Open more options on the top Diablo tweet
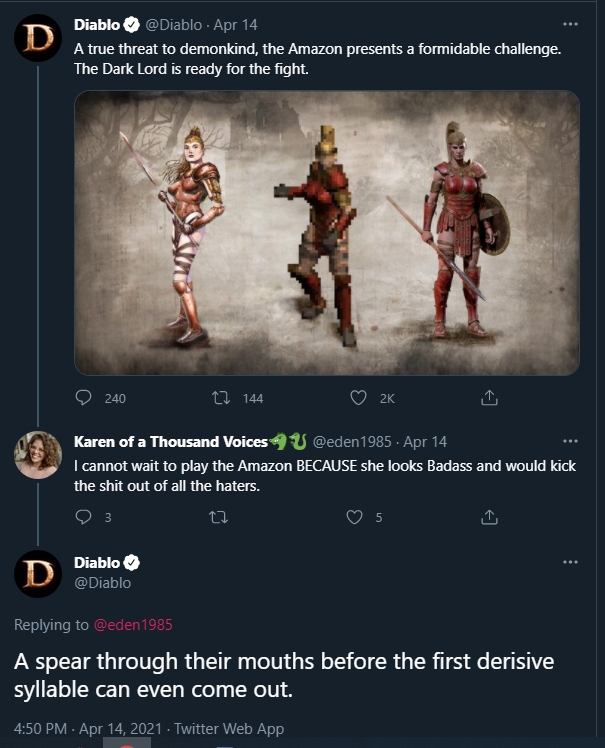 pos(570,23)
